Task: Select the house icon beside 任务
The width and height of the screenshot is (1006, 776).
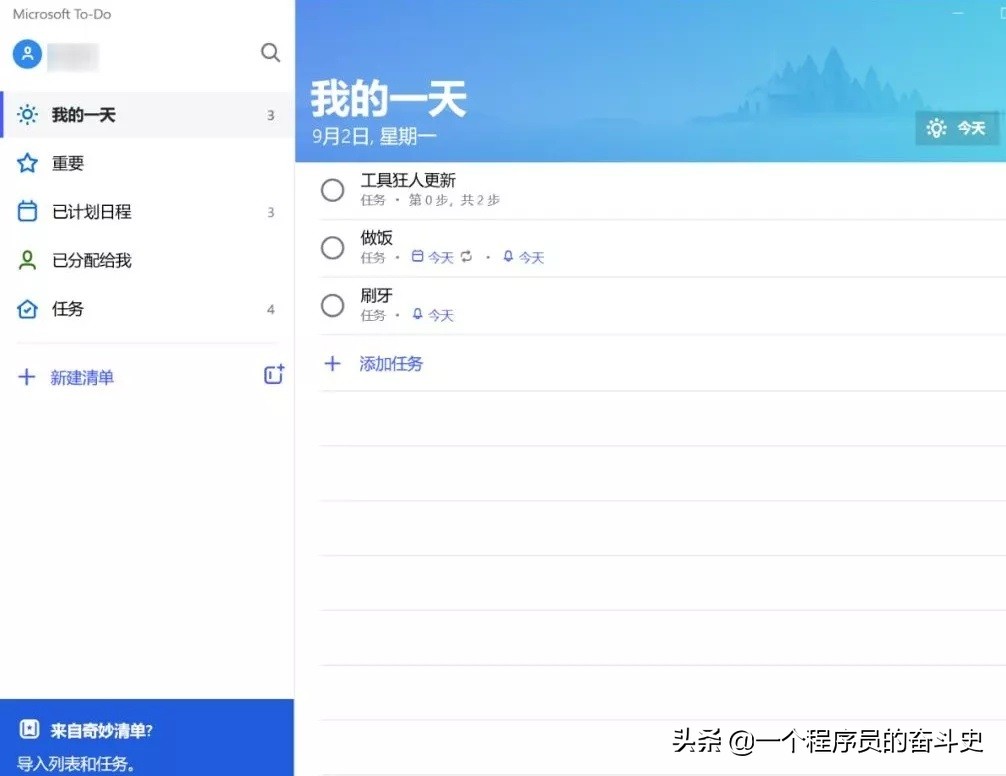Action: 27,308
